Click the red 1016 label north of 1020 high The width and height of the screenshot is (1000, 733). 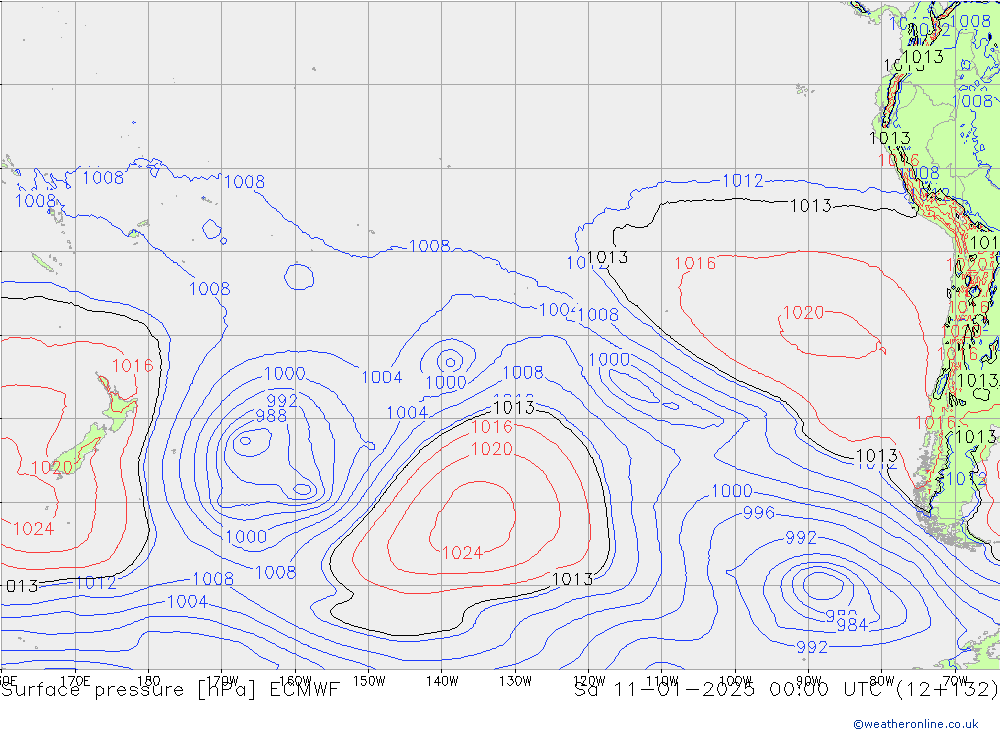694,263
